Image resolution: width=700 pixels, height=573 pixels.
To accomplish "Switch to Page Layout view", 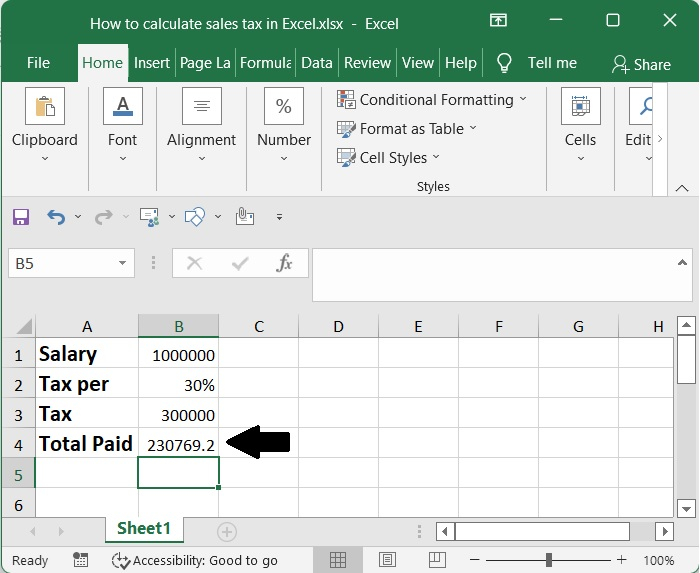I will (x=385, y=560).
